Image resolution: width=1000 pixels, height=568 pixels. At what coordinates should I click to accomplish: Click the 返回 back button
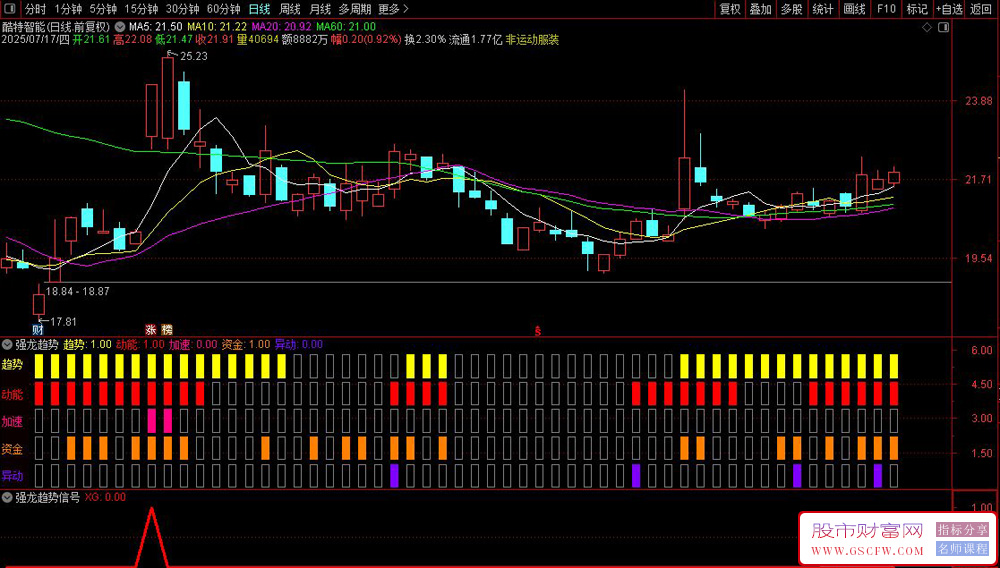(982, 9)
